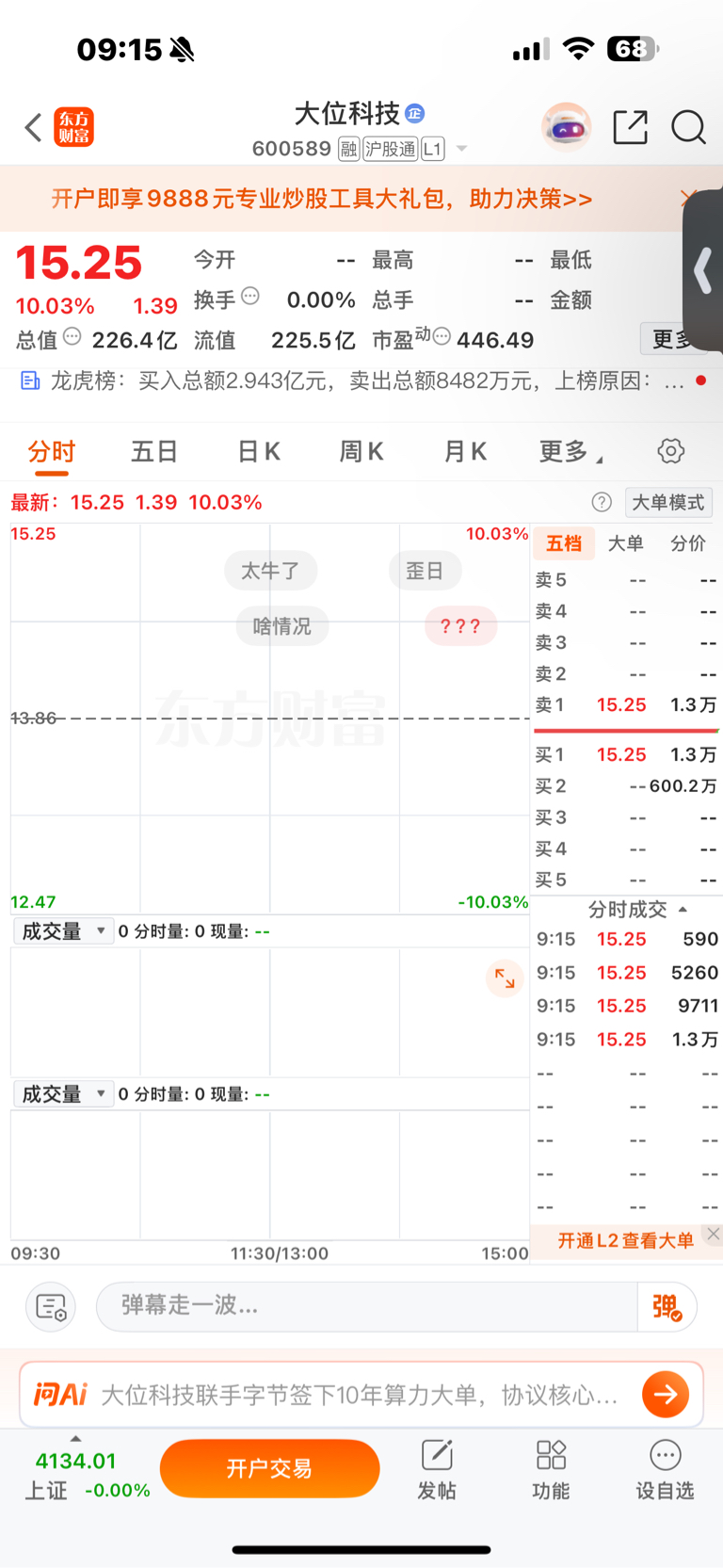Open the danmaku settings list icon
723x1568 pixels.
(x=51, y=1307)
